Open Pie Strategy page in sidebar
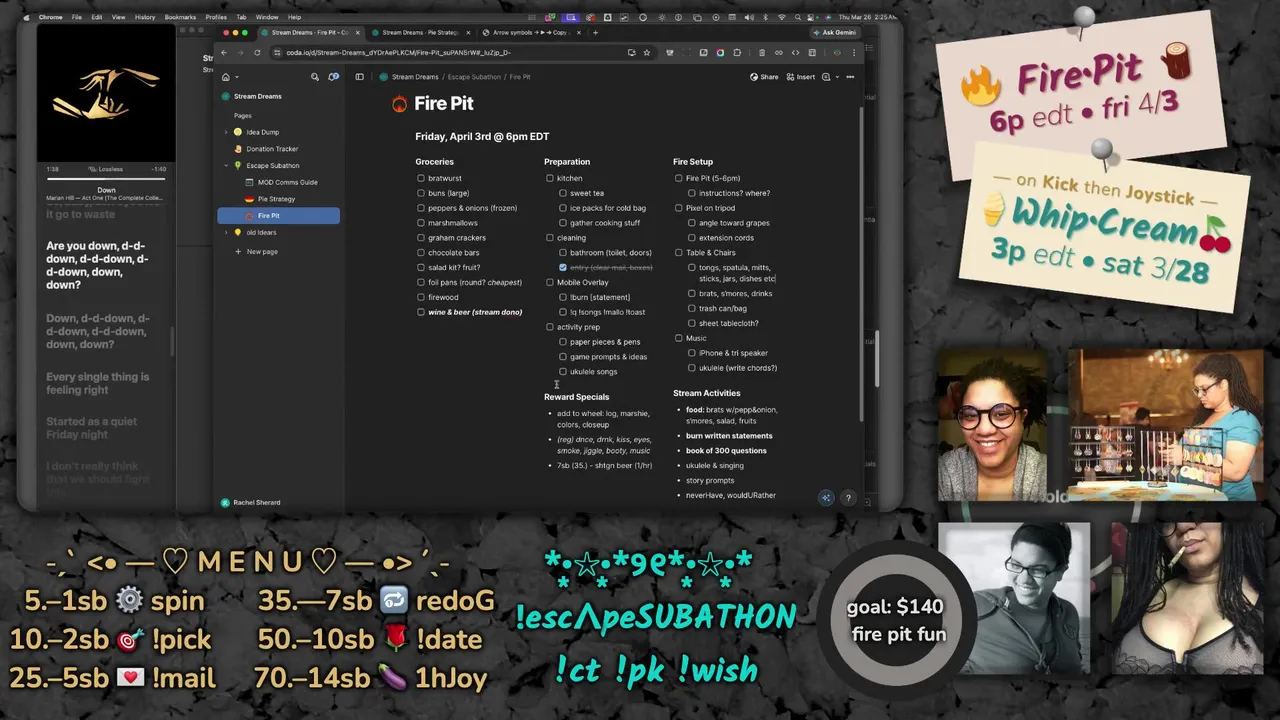The width and height of the screenshot is (1280, 720). (278, 199)
